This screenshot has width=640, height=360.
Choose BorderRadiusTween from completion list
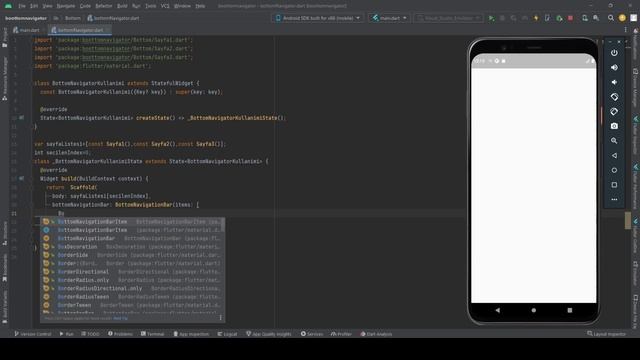pos(132,297)
